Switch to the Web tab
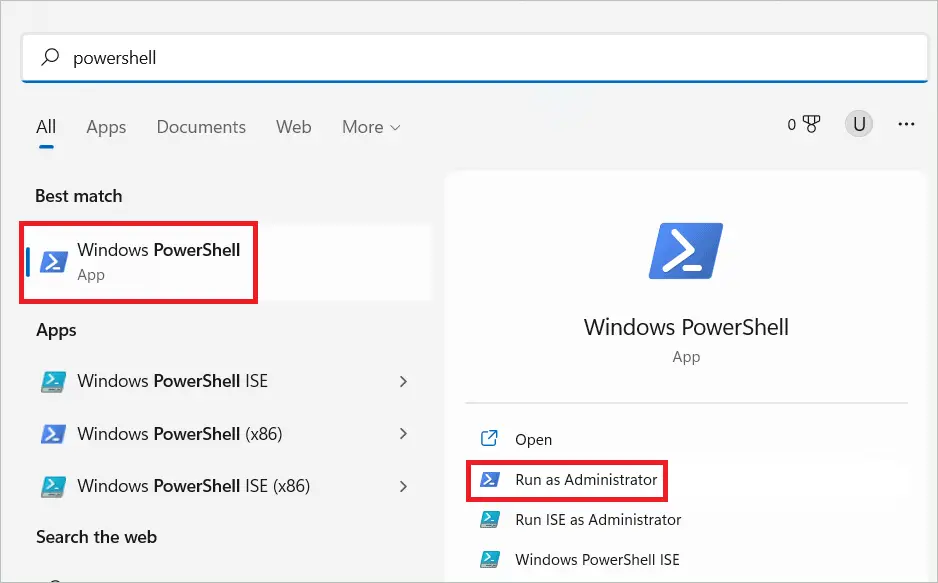 pos(293,127)
